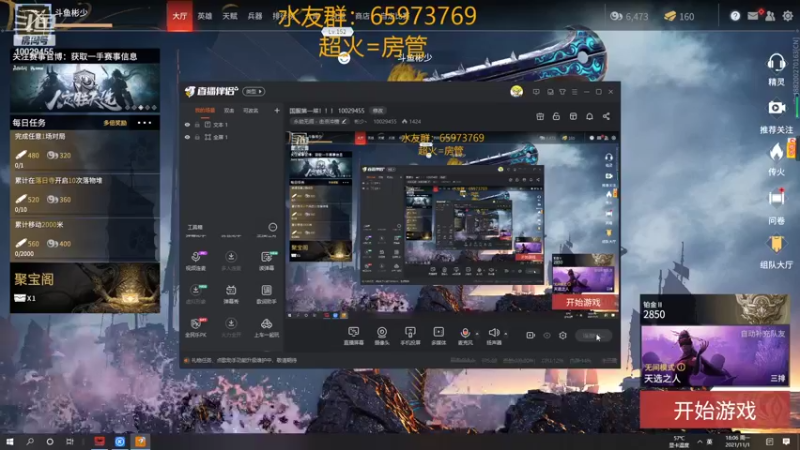Add a new scene with the plus icon
This screenshot has height=450, width=800.
277,110
